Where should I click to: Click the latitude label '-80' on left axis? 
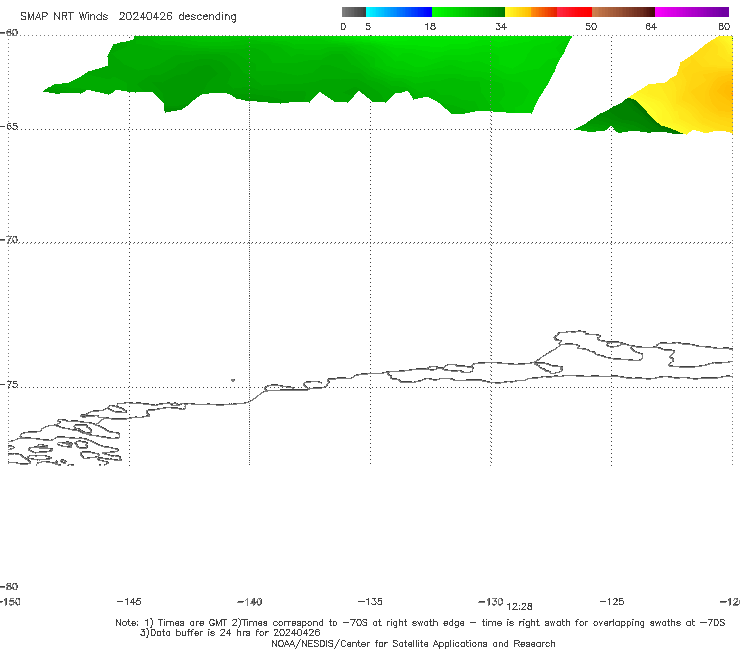(9, 587)
